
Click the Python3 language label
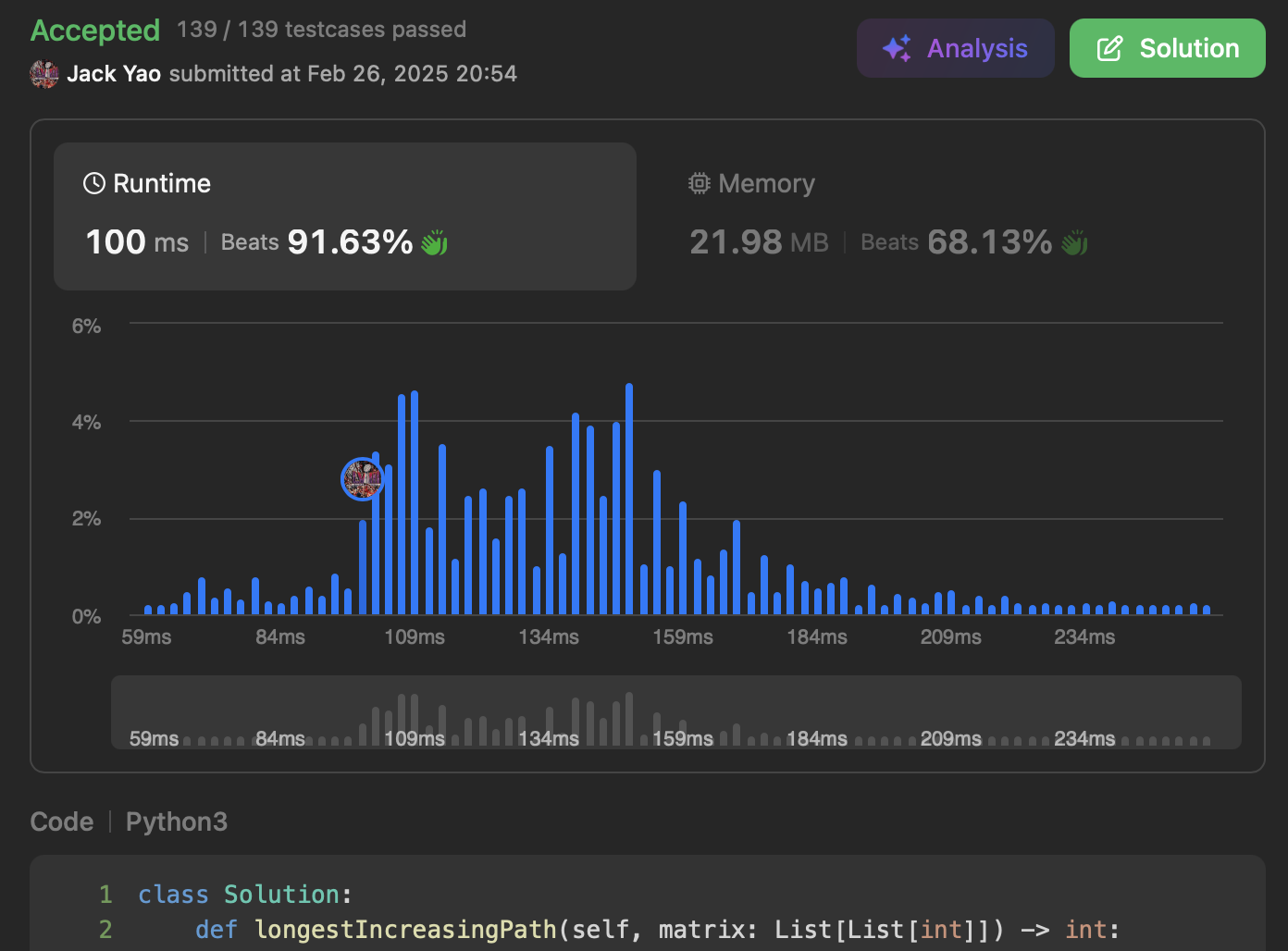click(x=177, y=821)
